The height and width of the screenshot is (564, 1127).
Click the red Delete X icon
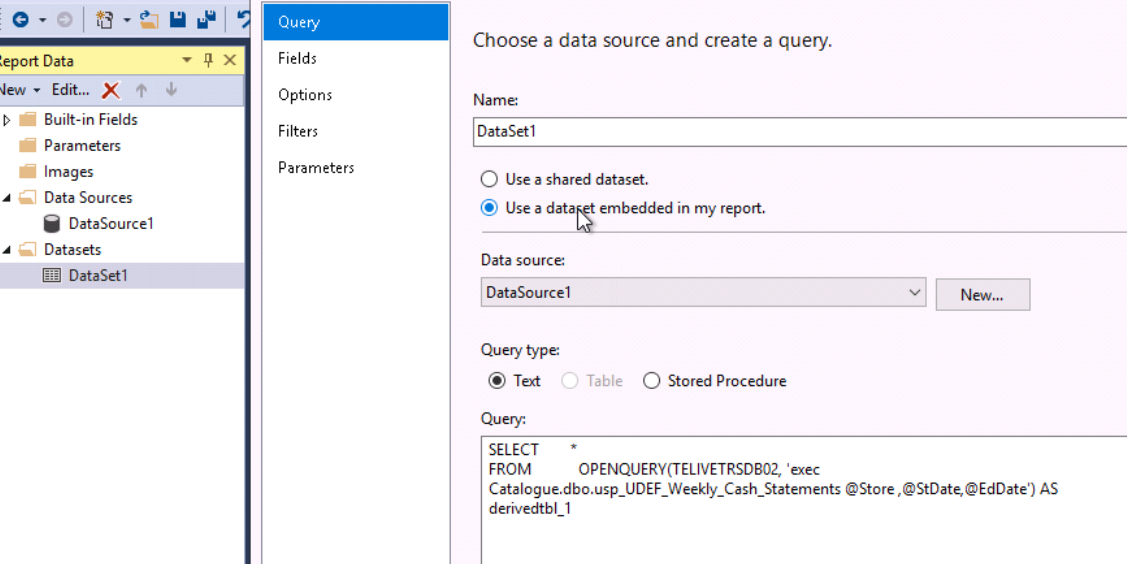[111, 90]
